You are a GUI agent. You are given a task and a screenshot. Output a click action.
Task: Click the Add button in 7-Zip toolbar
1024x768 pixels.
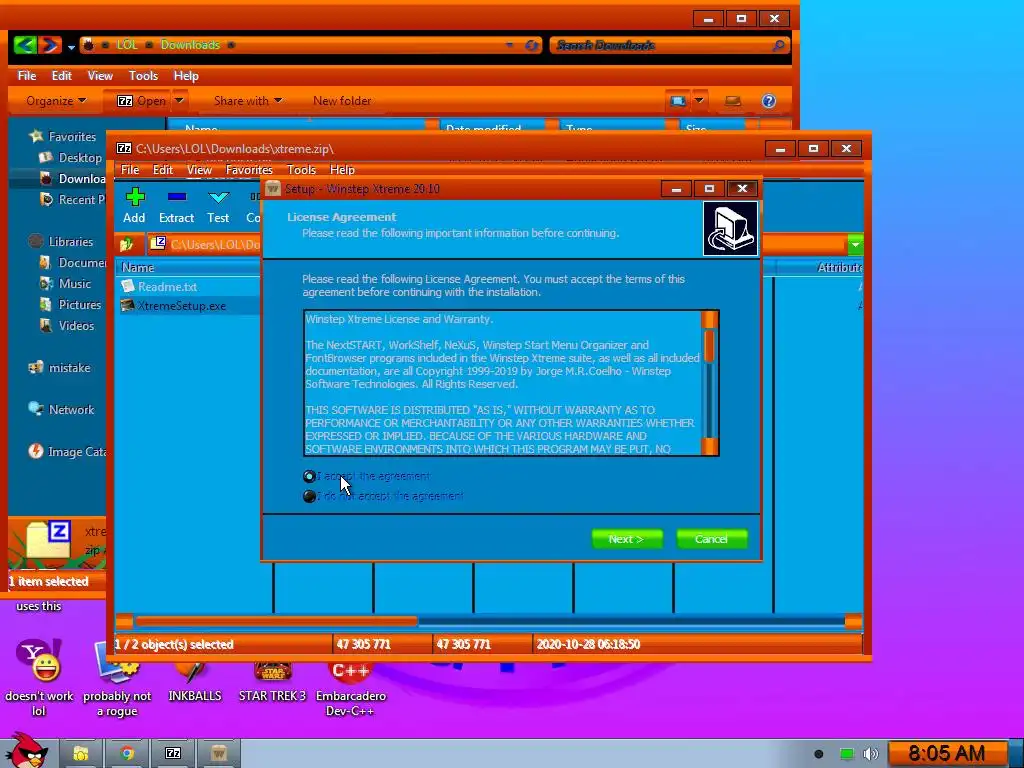click(135, 205)
